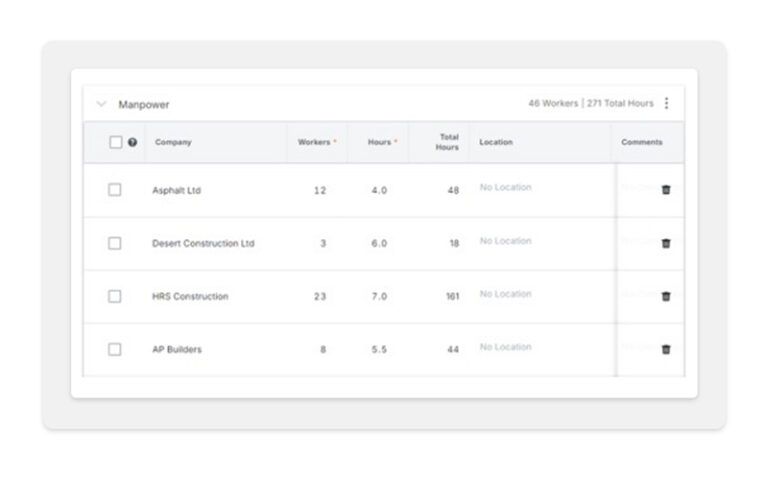
Task: Click the Manpower section title
Action: click(144, 104)
